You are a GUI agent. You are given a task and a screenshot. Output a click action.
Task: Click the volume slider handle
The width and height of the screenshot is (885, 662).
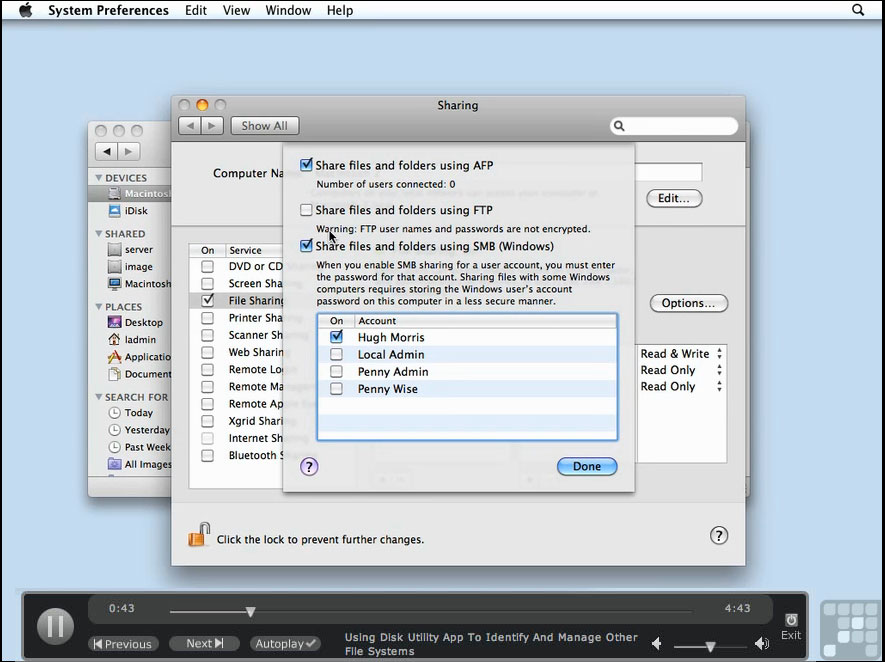click(711, 647)
